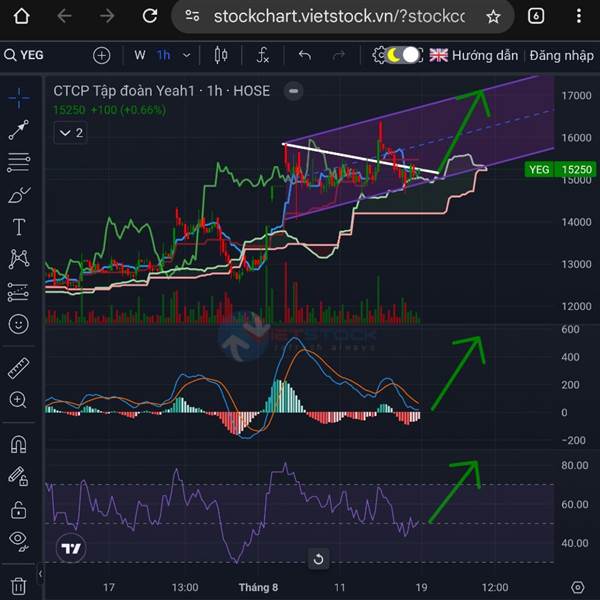Select the zoom in tool

(18, 400)
